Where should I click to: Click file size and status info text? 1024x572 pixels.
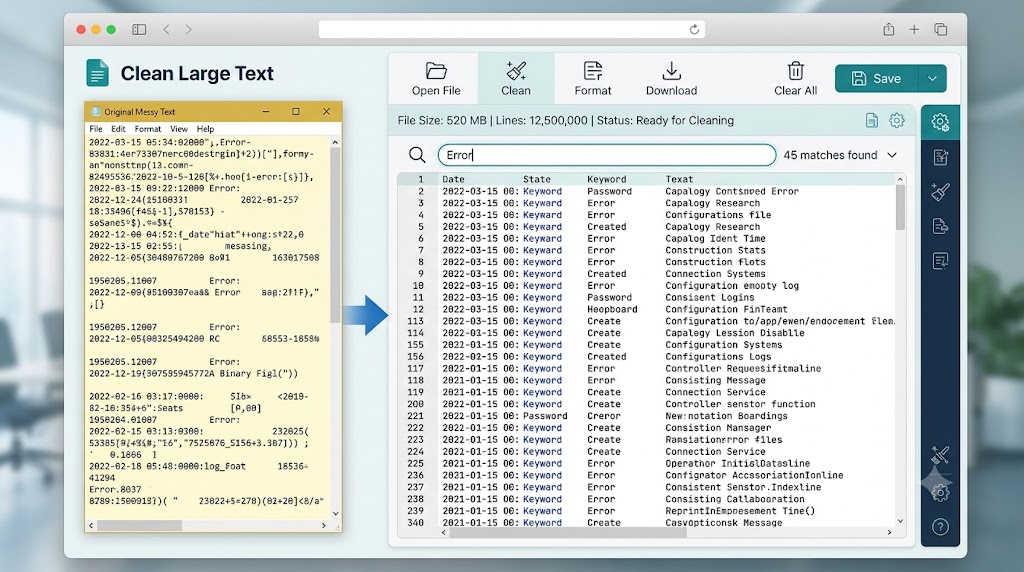(x=566, y=120)
